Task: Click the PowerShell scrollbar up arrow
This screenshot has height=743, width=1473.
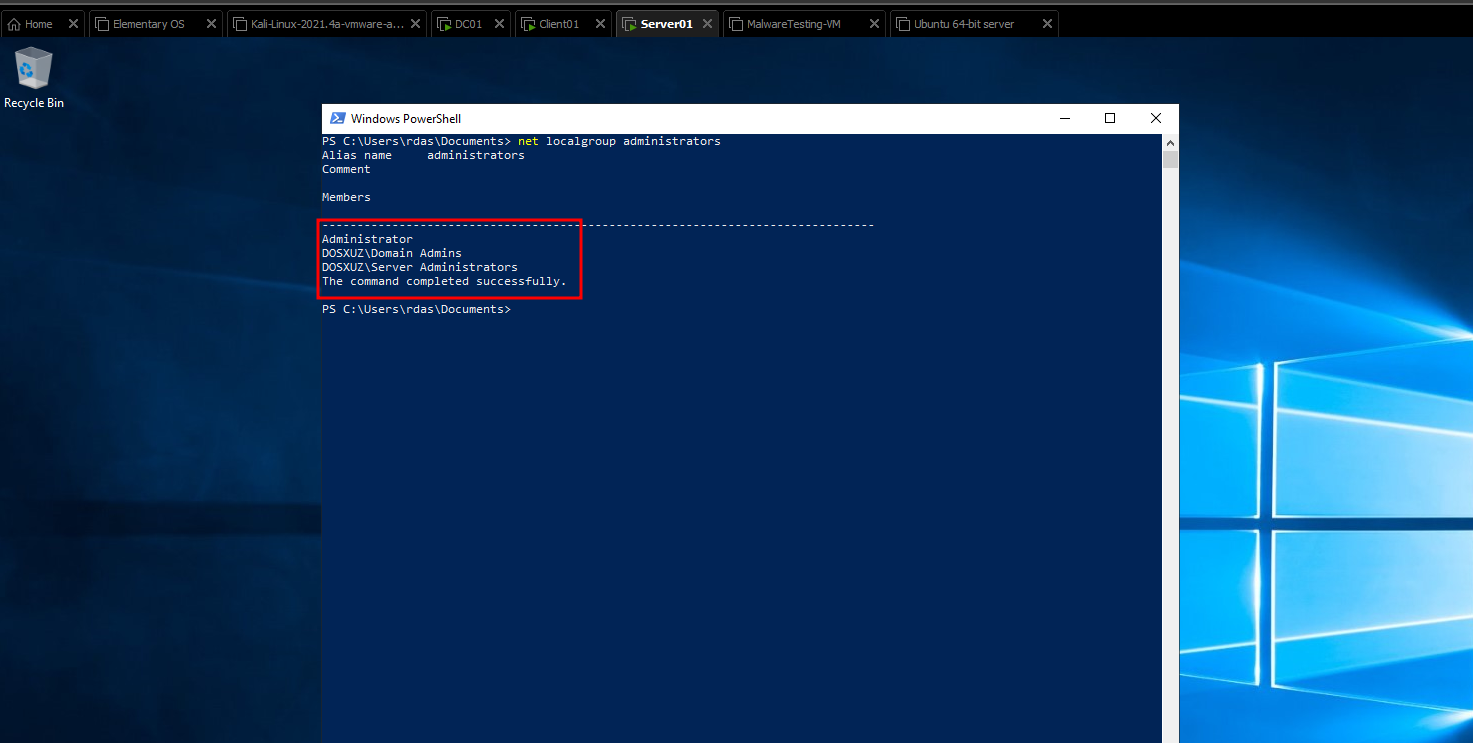Action: click(1170, 143)
